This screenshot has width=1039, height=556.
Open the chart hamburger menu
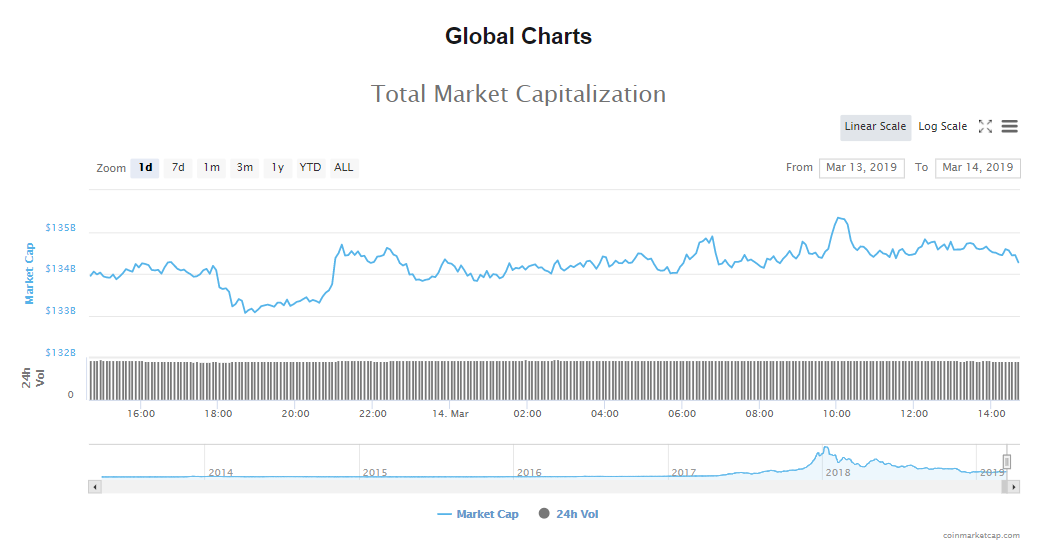point(1009,126)
